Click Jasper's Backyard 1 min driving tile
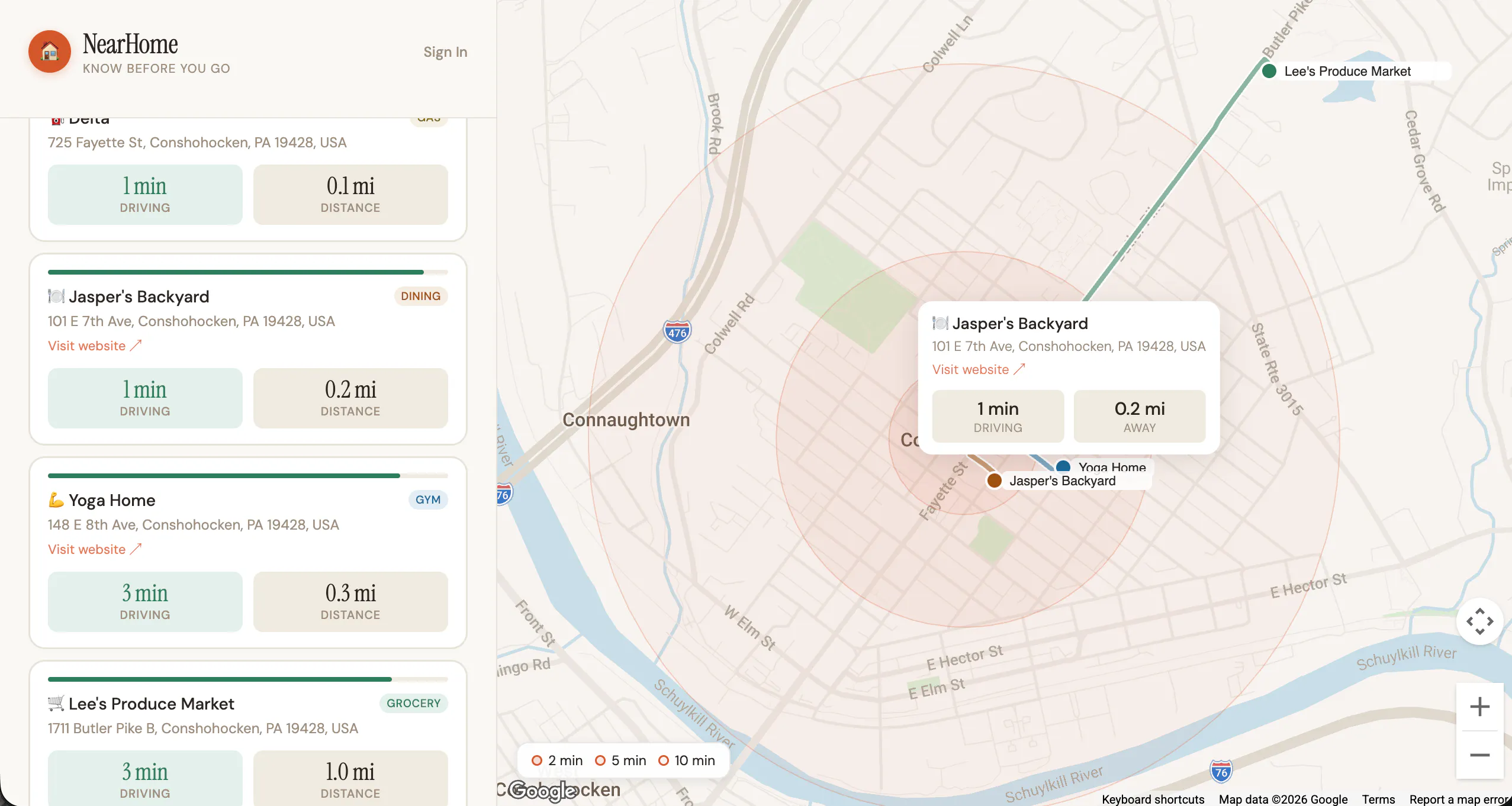The height and width of the screenshot is (806, 1512). 145,398
